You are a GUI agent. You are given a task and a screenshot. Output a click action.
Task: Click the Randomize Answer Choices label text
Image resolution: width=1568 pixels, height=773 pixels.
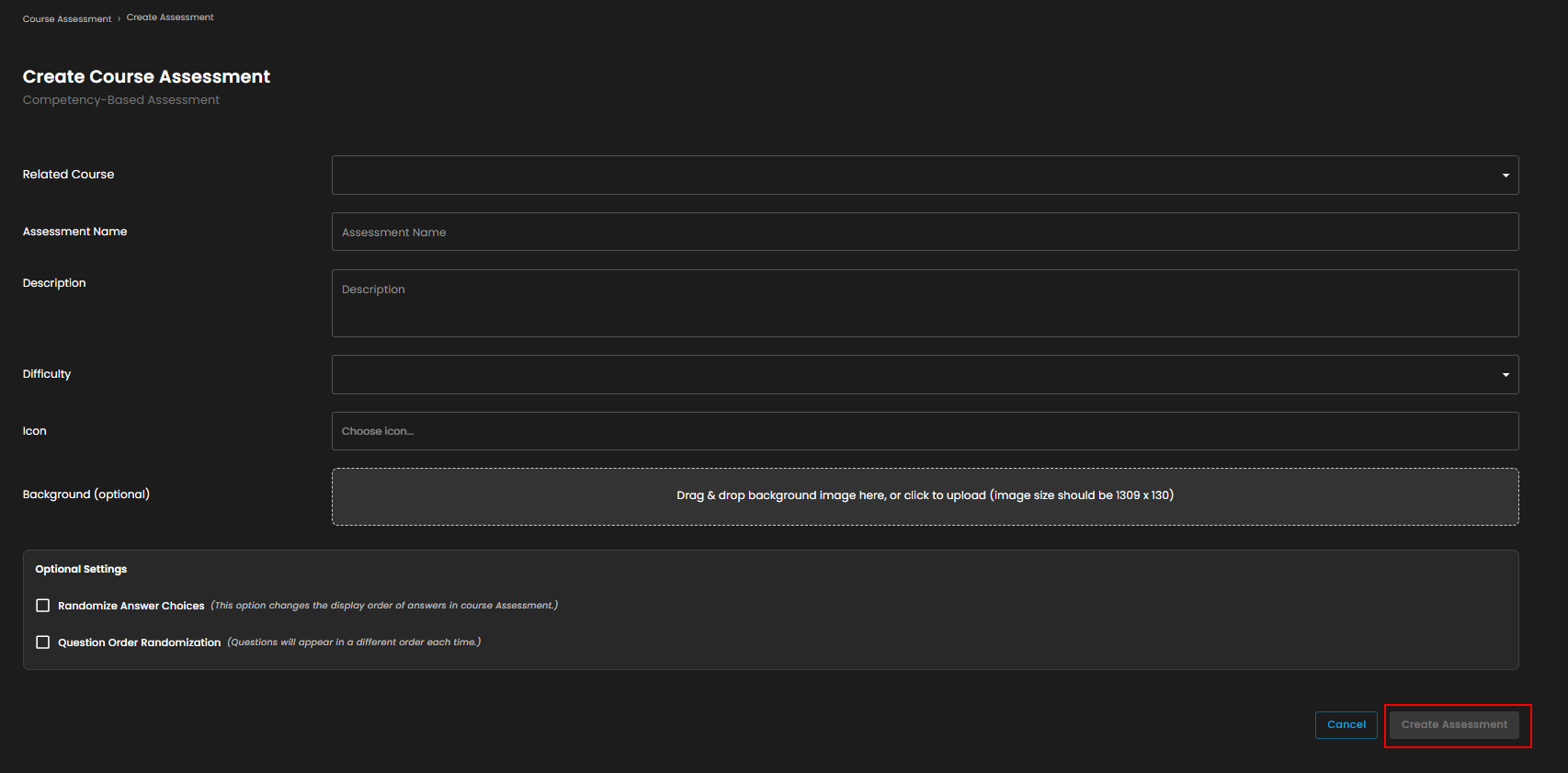[x=131, y=606]
